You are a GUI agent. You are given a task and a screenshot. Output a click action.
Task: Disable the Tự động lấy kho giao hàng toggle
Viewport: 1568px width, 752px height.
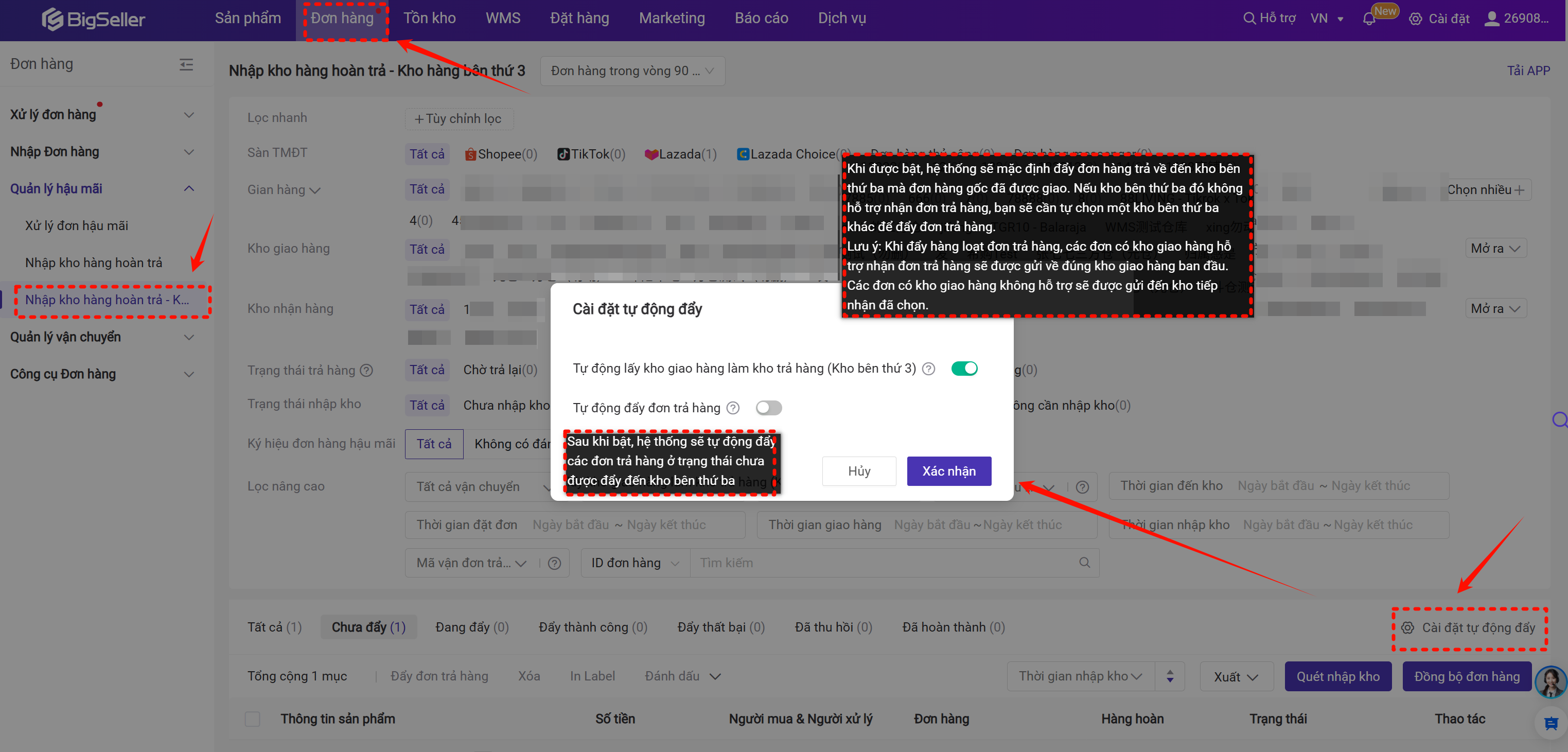[x=964, y=369]
